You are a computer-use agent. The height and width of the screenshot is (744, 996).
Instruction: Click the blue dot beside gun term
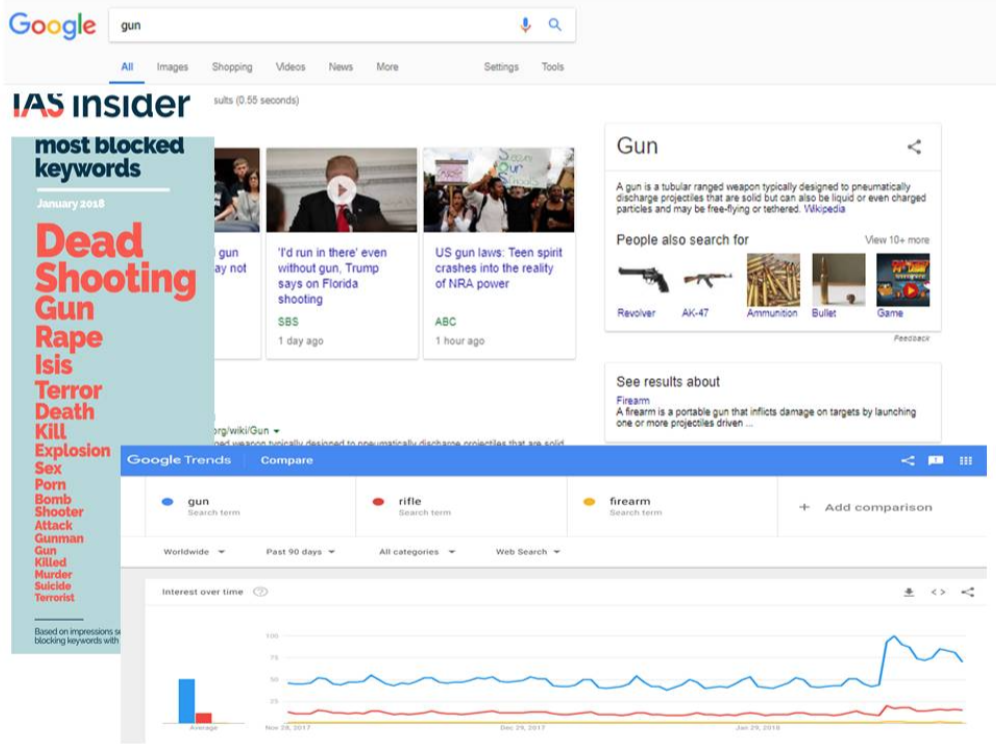(x=168, y=501)
